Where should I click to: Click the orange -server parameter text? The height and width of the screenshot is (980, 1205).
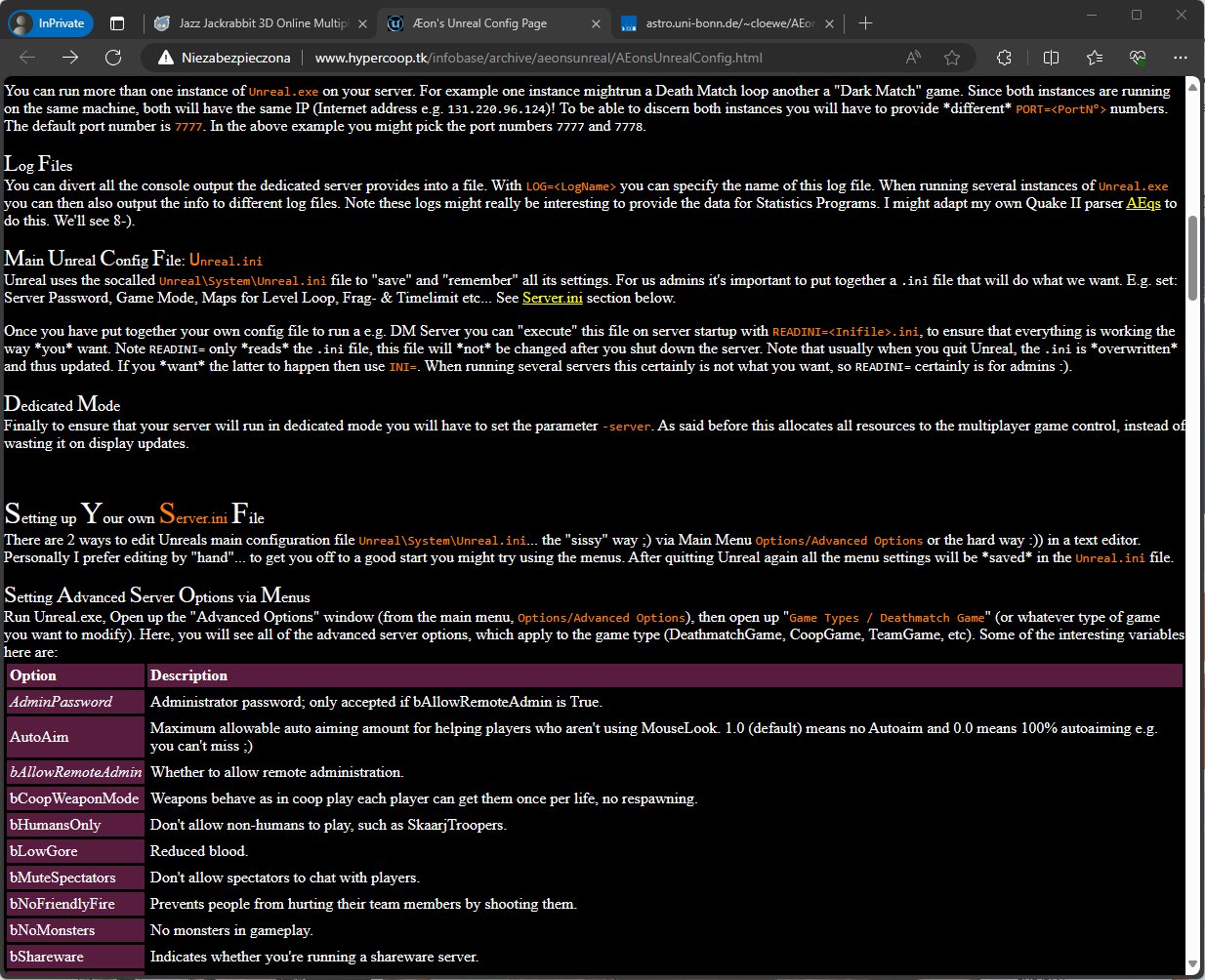click(626, 427)
